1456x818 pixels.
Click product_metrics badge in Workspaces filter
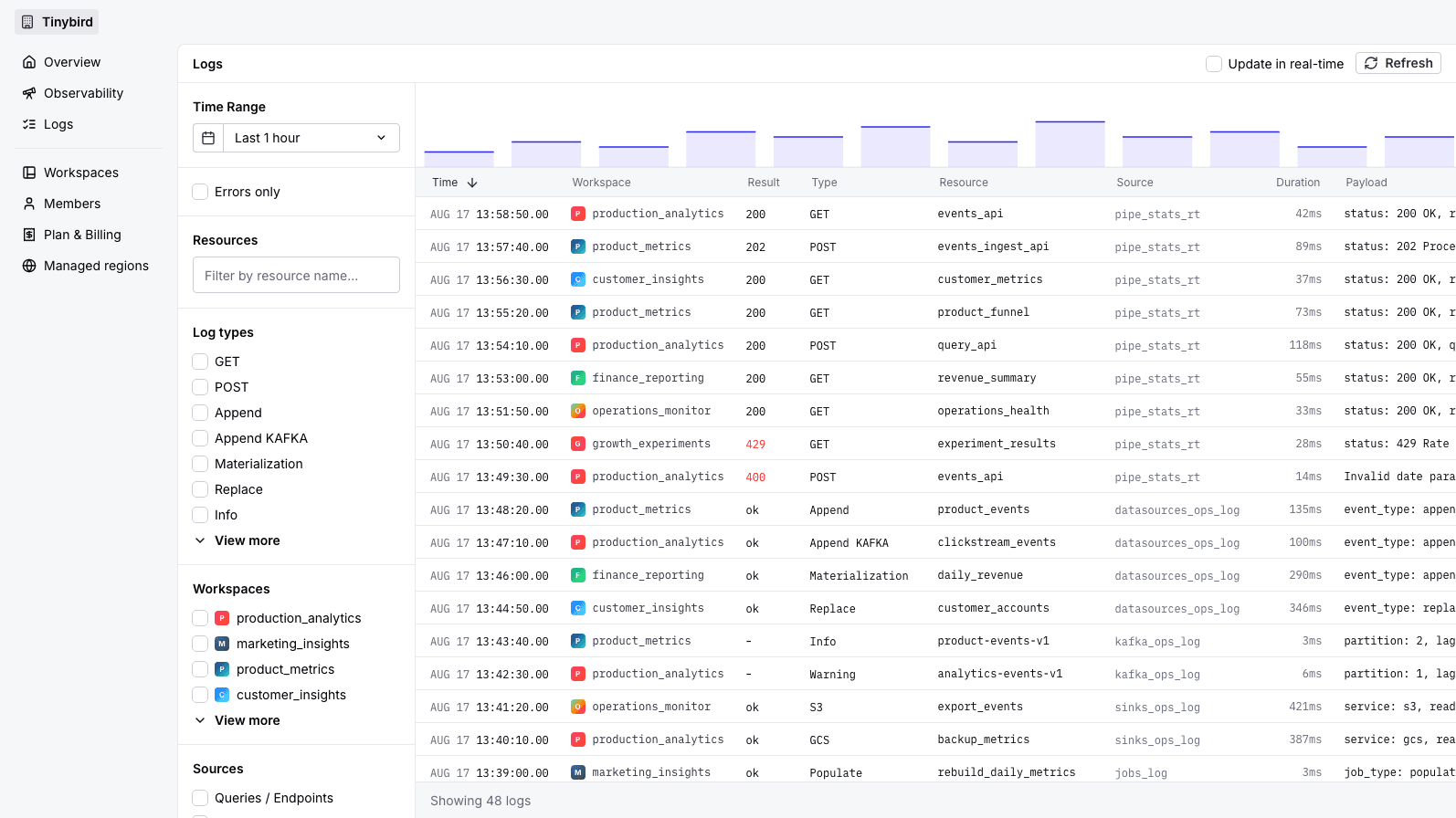click(222, 669)
